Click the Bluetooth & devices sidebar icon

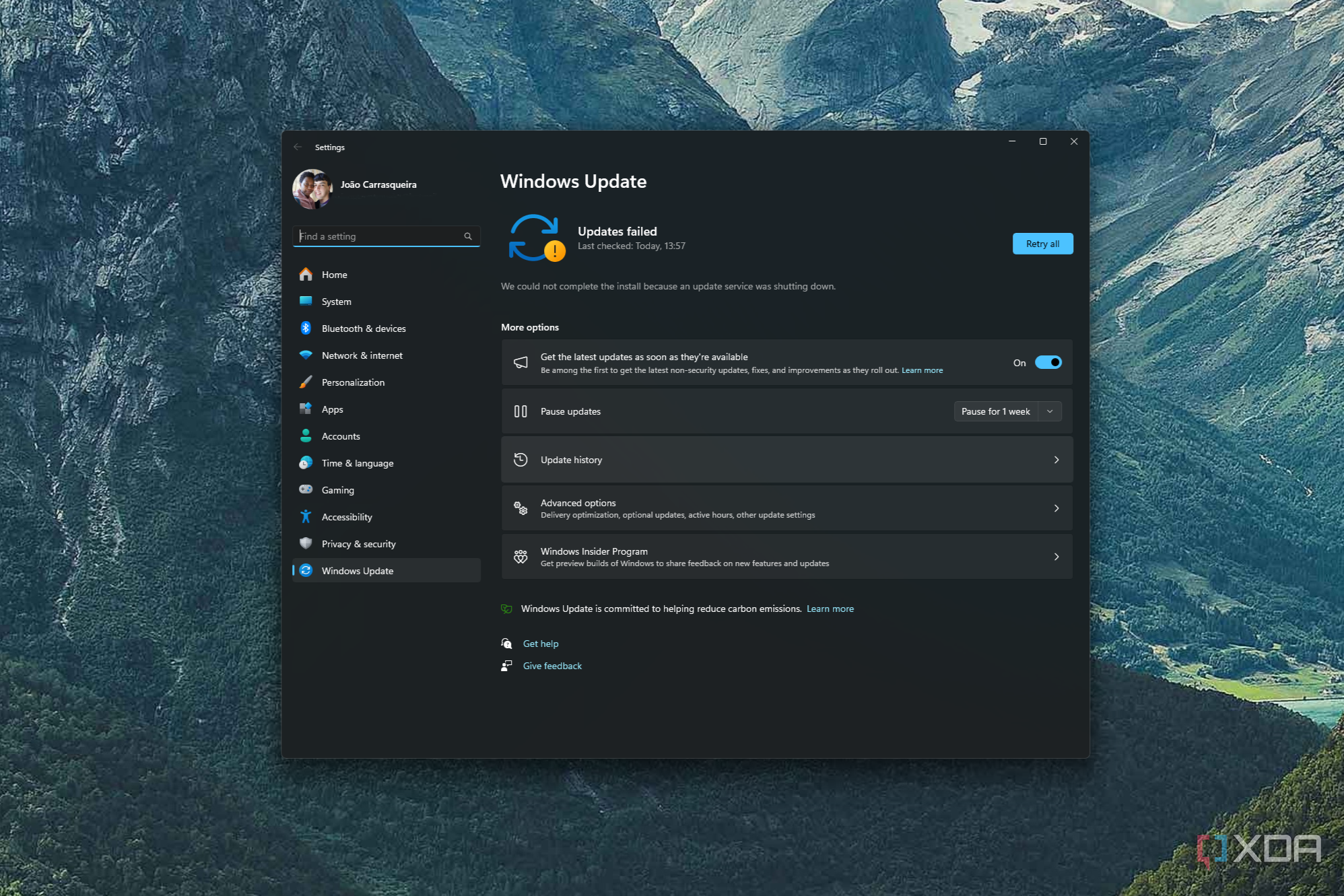(306, 328)
